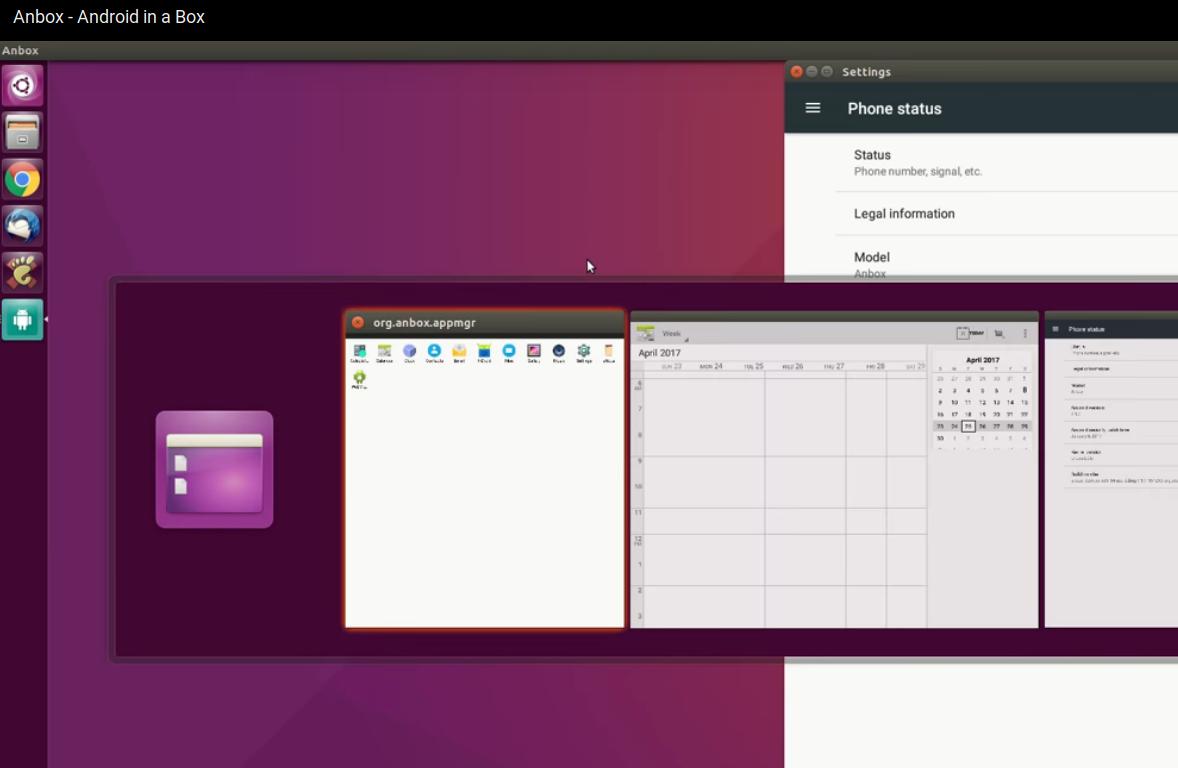1178x768 pixels.
Task: Open Contacts app in the appmgr preview
Action: pos(434,353)
